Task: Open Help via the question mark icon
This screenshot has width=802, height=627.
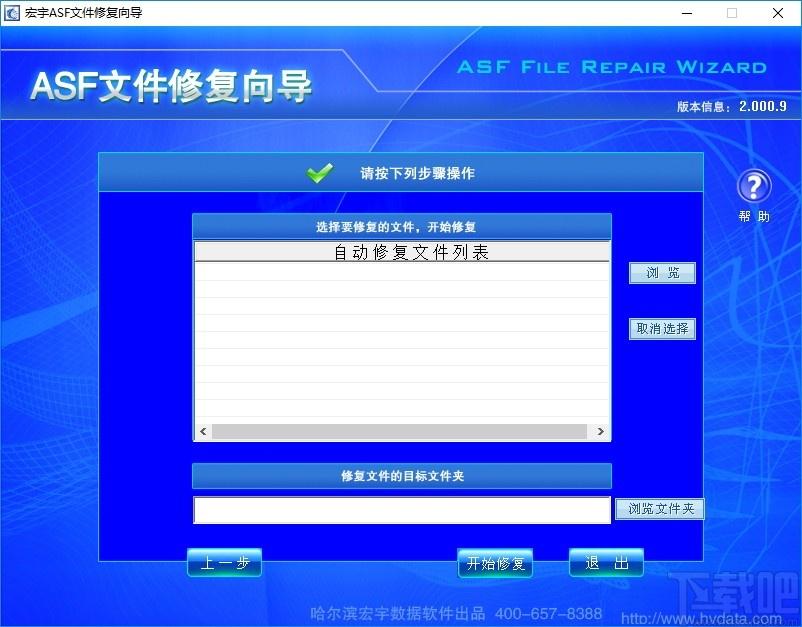Action: click(x=754, y=187)
